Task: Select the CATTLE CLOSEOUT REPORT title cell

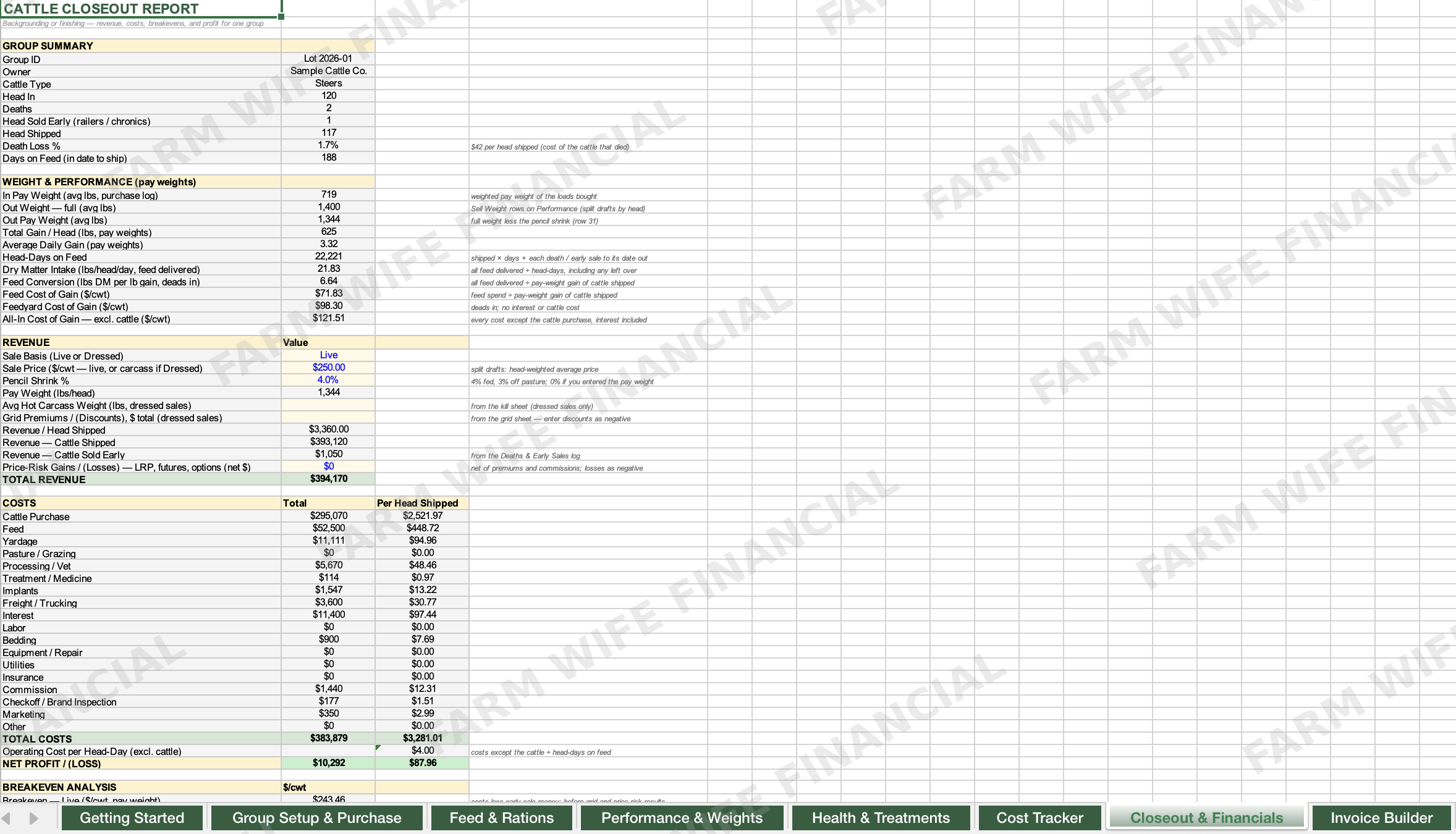Action: click(x=141, y=9)
